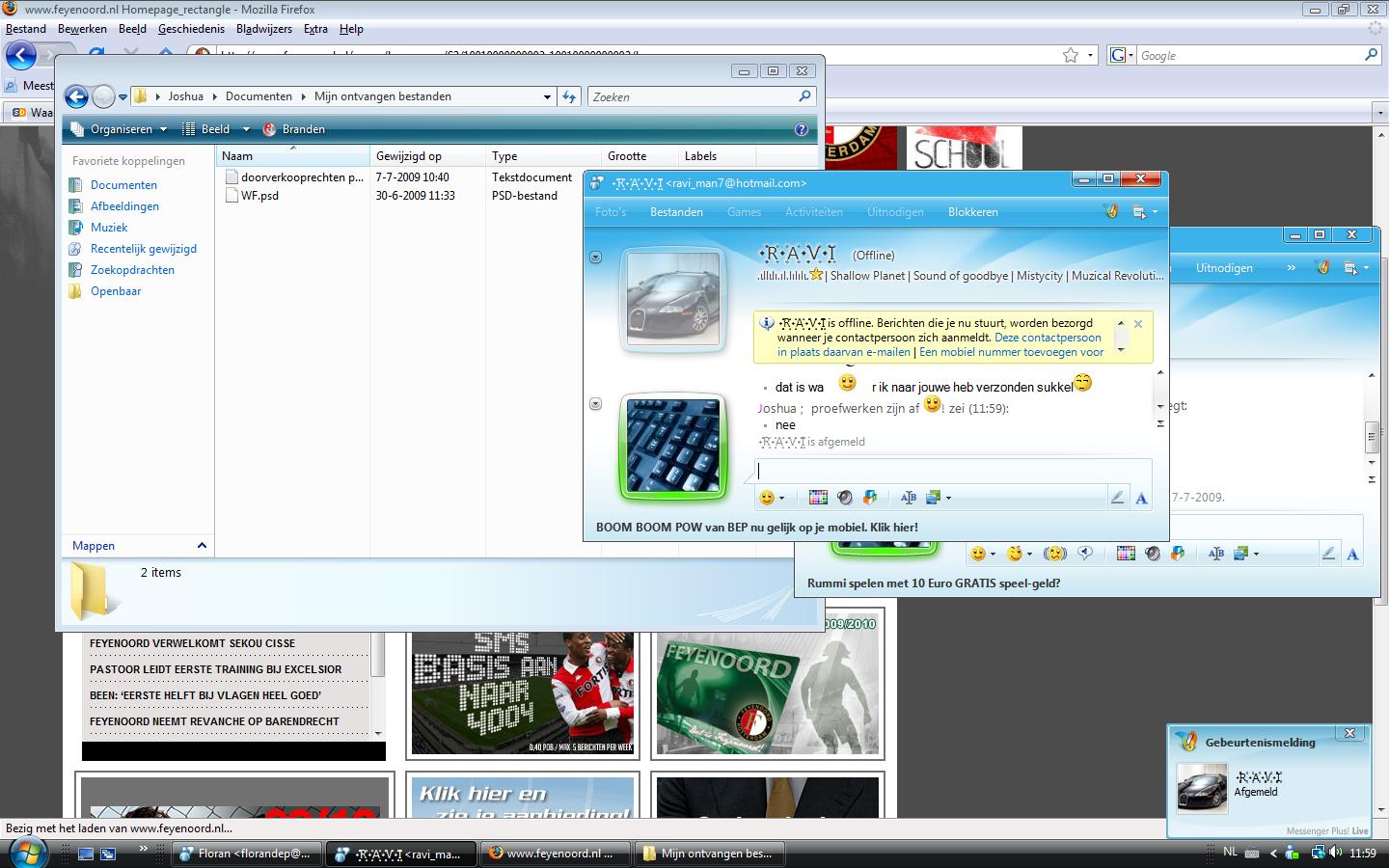The image size is (1389, 868).
Task: Open Firefox Bladwijzers menu
Action: (x=263, y=29)
